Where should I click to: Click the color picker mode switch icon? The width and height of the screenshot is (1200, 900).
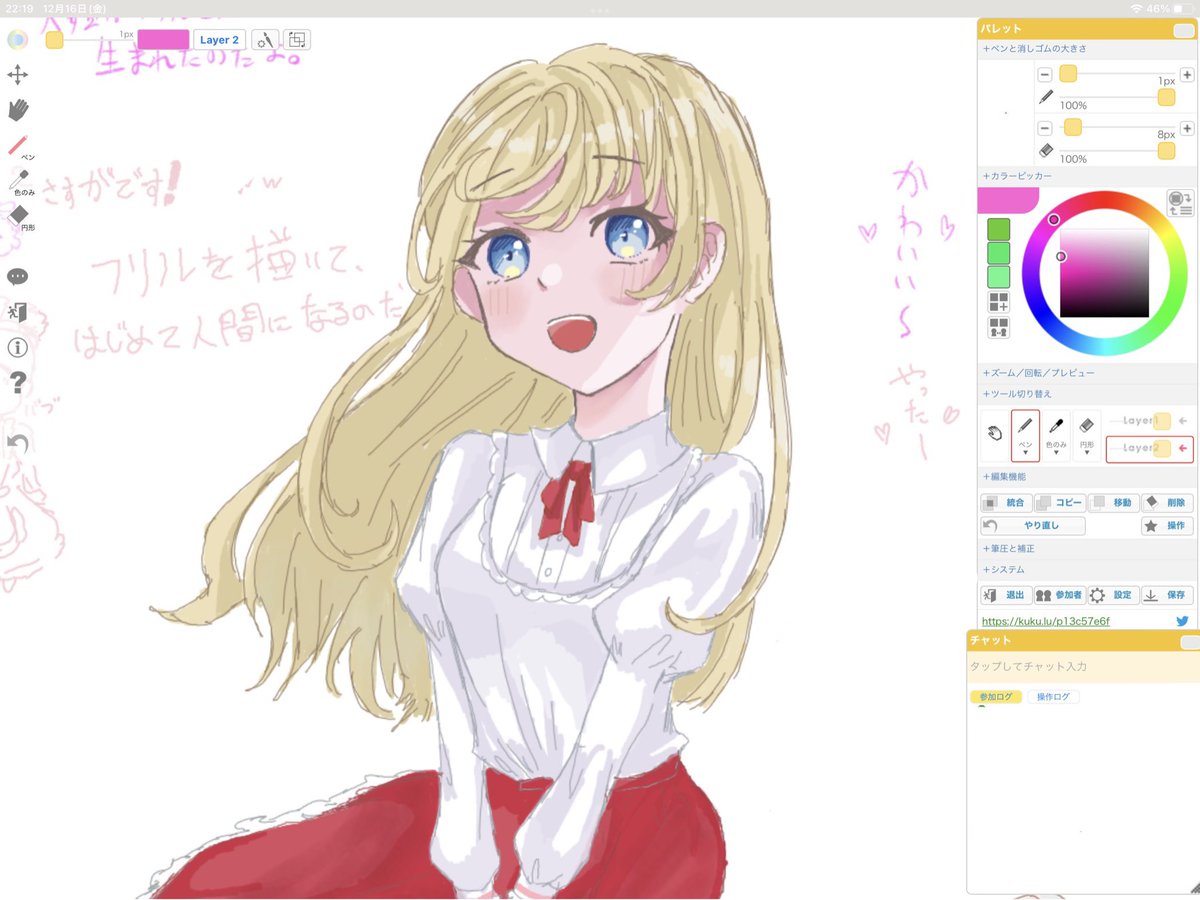pyautogui.click(x=1181, y=203)
